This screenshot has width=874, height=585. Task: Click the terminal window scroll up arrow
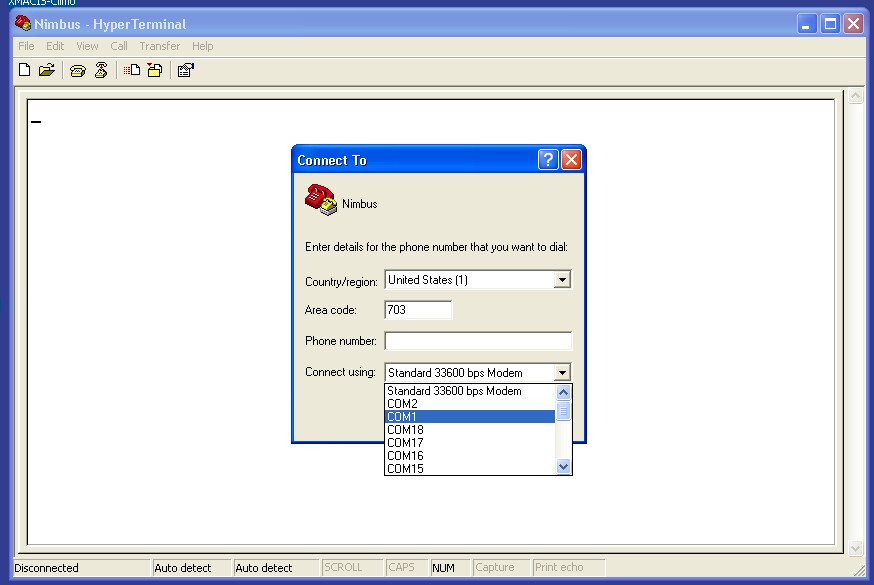point(855,96)
